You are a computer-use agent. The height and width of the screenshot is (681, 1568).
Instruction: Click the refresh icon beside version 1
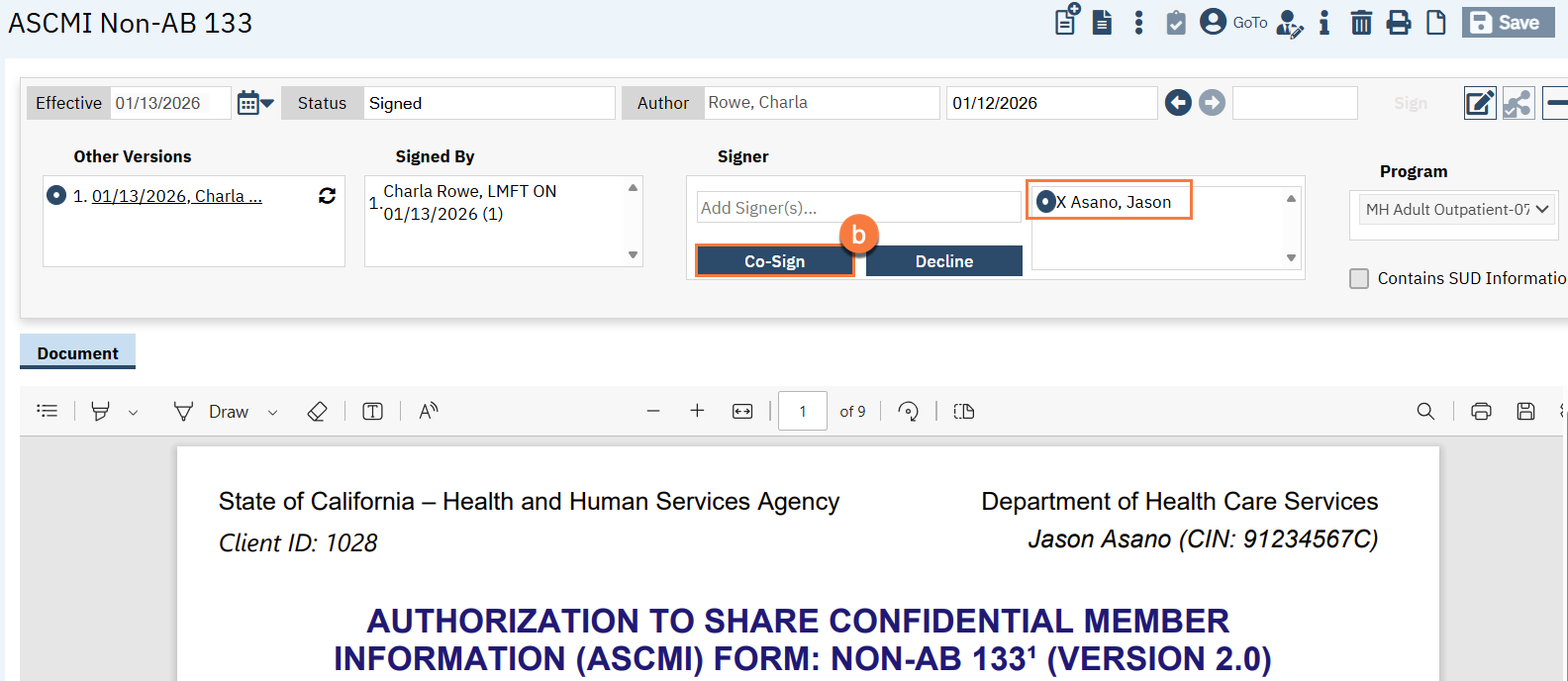(x=327, y=196)
